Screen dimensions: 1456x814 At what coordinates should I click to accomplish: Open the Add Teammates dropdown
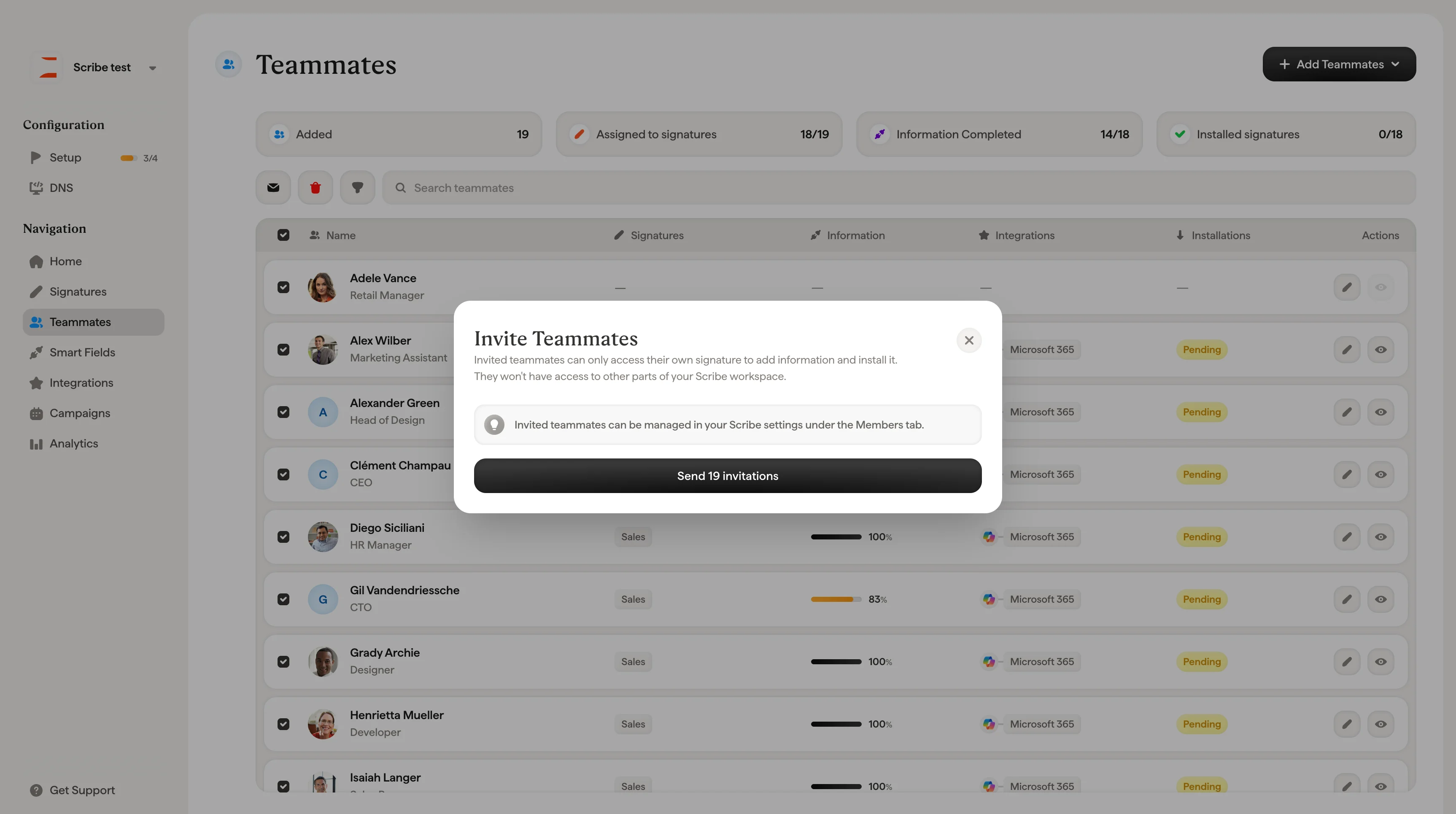point(1339,64)
